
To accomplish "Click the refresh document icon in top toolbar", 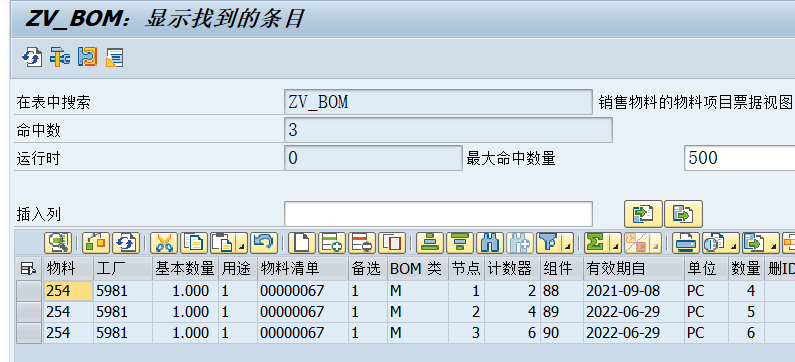I will pyautogui.click(x=31, y=57).
